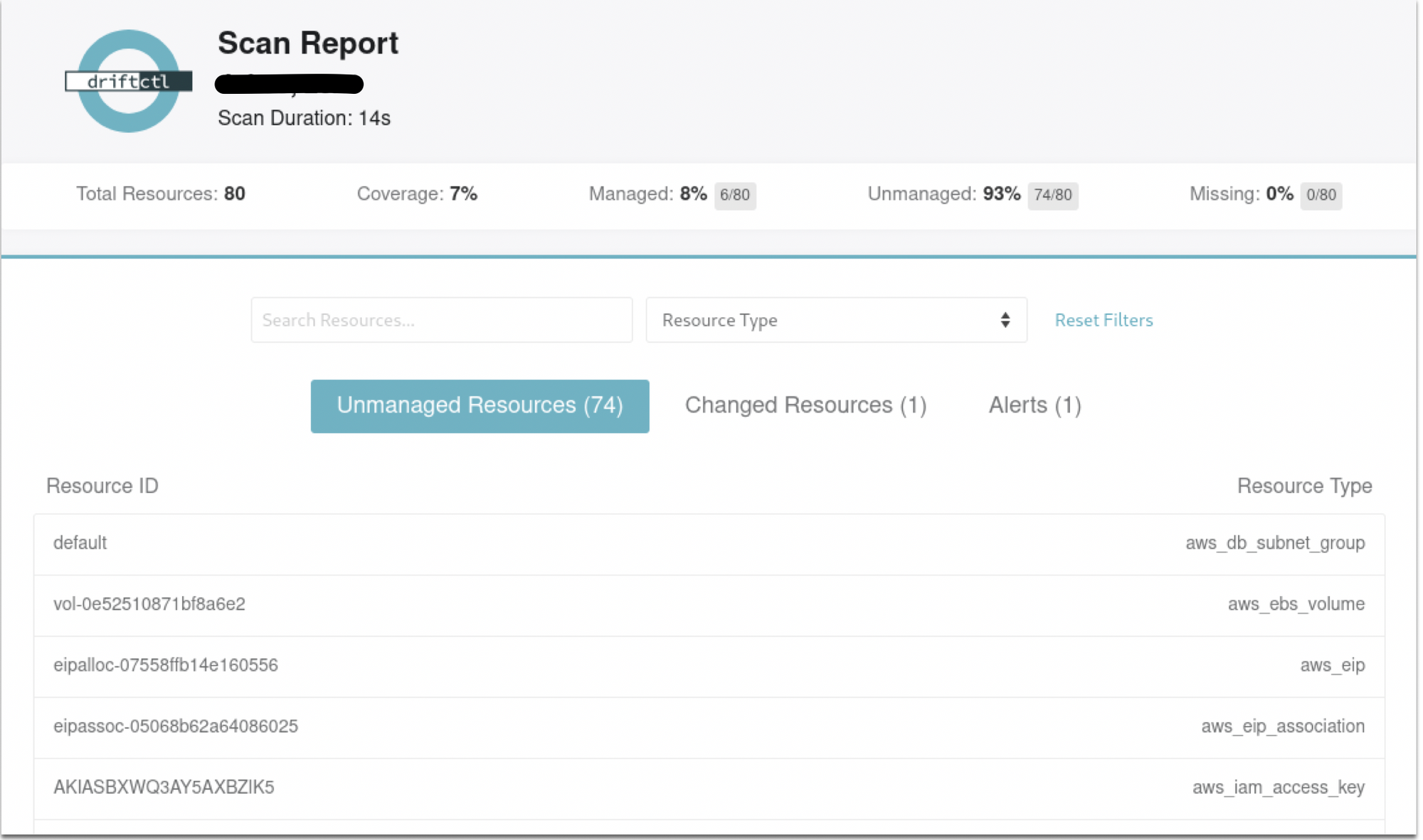Click the Total Resources 80 statistic
1423x840 pixels.
pyautogui.click(x=161, y=194)
